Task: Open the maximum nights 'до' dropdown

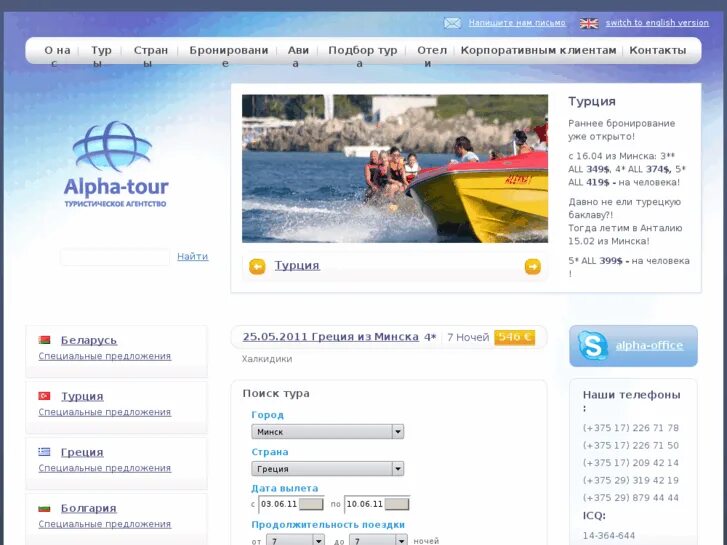Action: [x=378, y=540]
